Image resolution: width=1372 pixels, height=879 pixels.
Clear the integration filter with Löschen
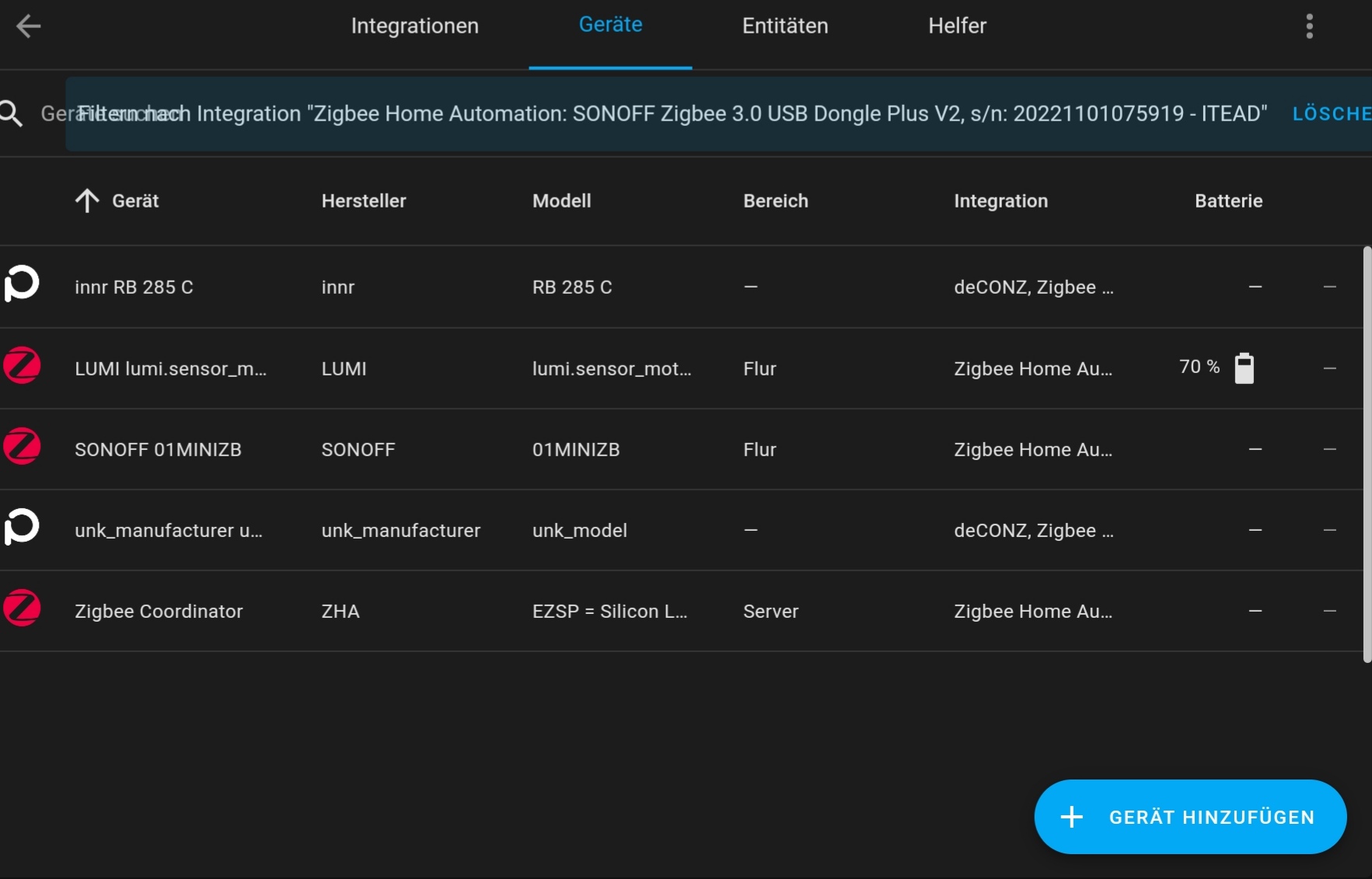point(1331,114)
